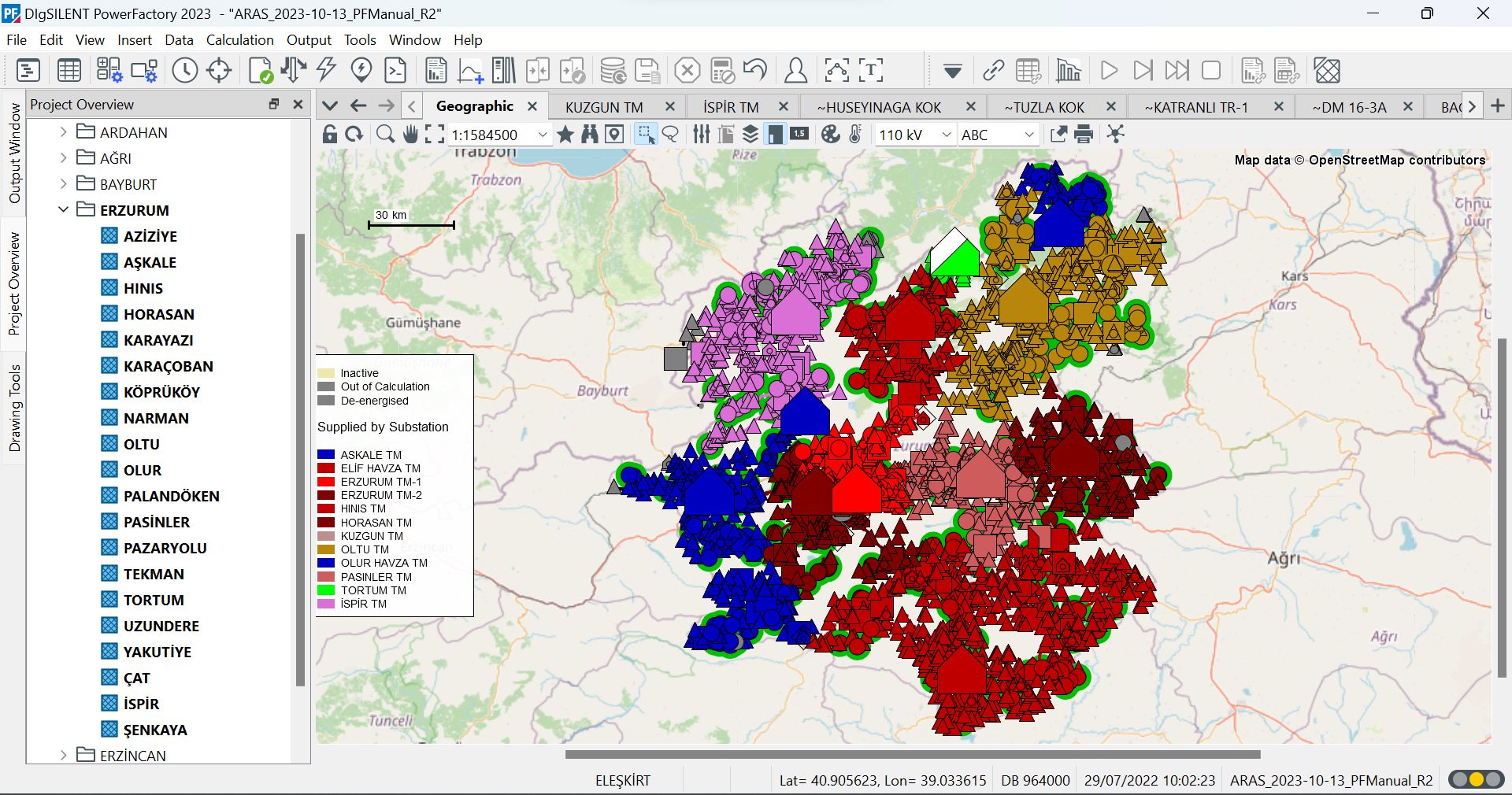Open the Output Window side panel

tap(15, 153)
